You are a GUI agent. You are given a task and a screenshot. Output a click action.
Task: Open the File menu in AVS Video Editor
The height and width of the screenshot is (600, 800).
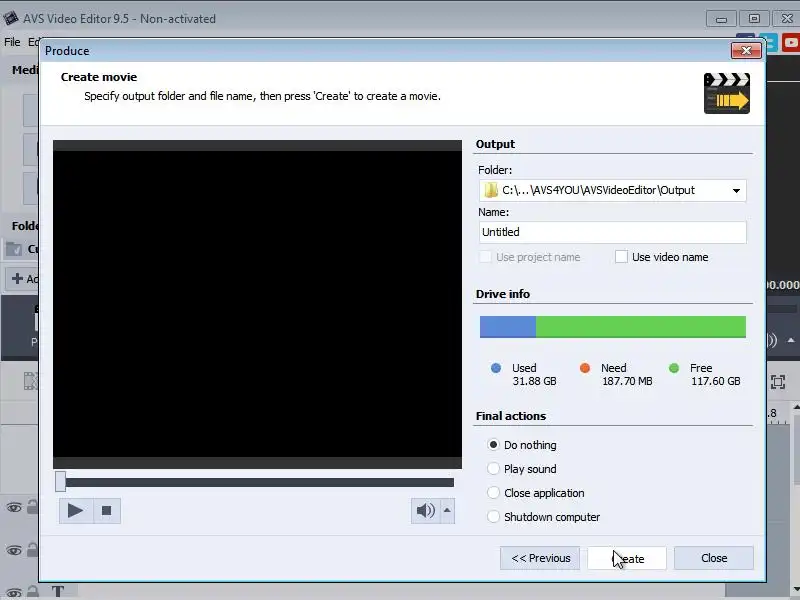pos(12,42)
